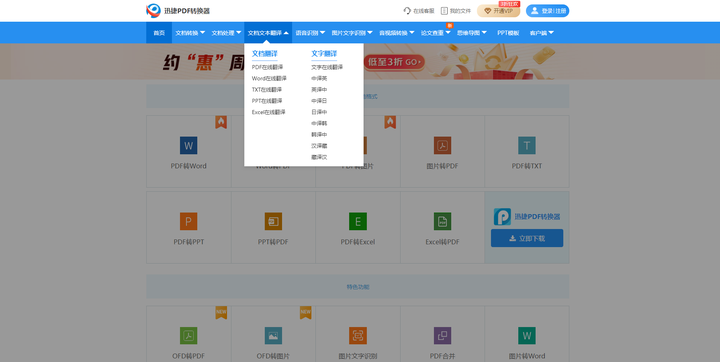The width and height of the screenshot is (720, 362).
Task: Expand the 论文查重 nav dropdown
Action: point(436,33)
